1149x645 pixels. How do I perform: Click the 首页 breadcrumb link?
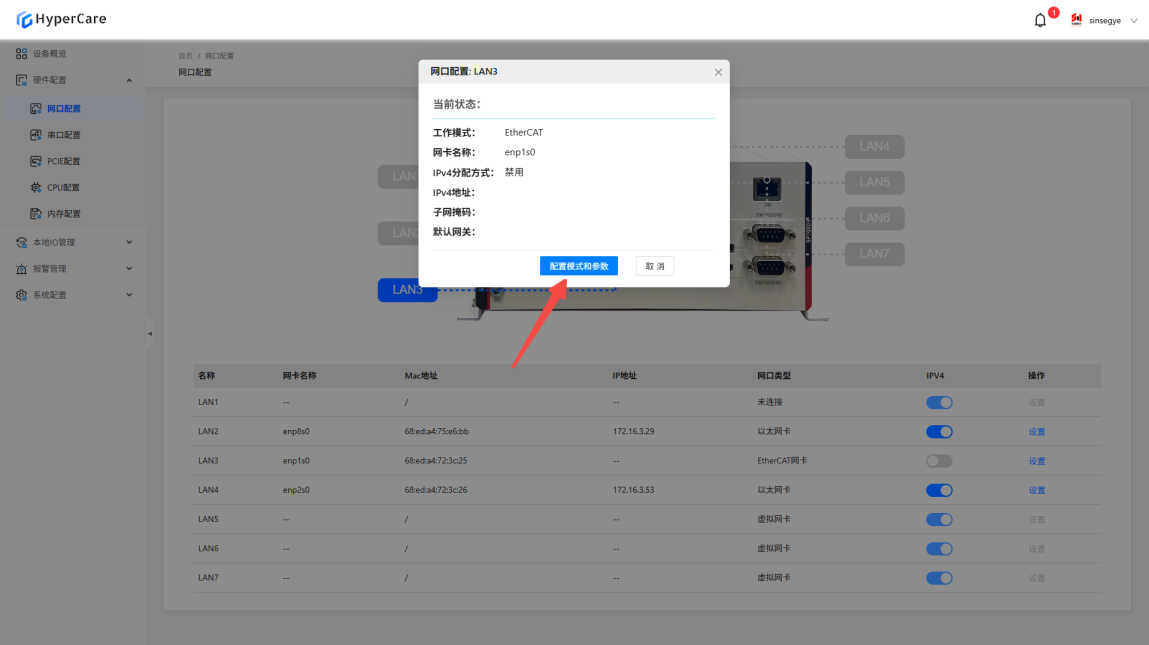tap(185, 56)
